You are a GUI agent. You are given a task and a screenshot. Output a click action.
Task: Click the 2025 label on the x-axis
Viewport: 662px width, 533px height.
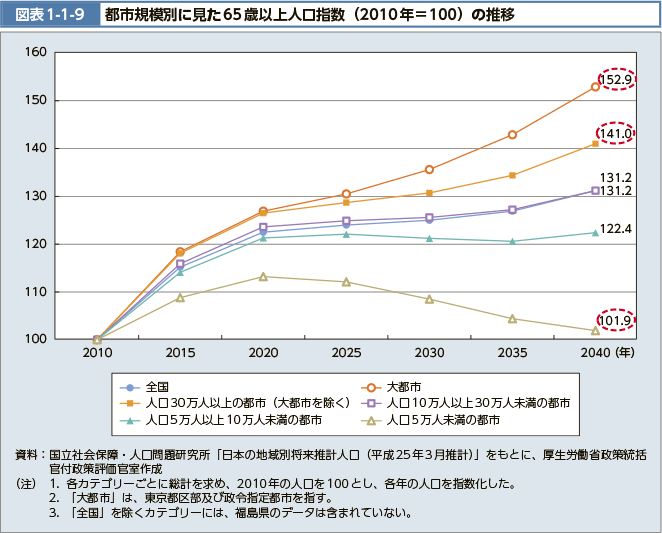[x=346, y=353]
